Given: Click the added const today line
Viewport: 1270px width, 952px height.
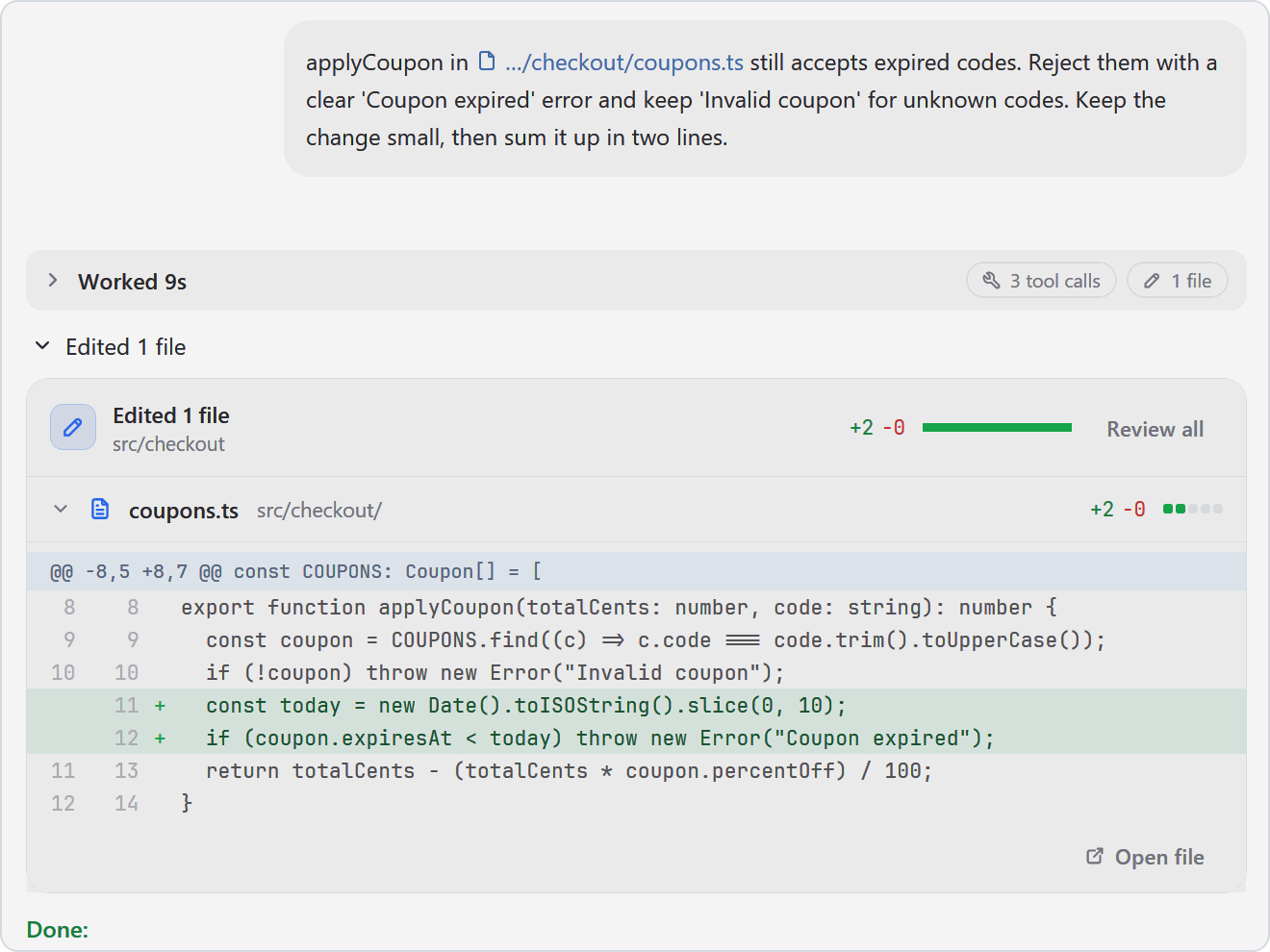Looking at the screenshot, I should pyautogui.click(x=636, y=706).
